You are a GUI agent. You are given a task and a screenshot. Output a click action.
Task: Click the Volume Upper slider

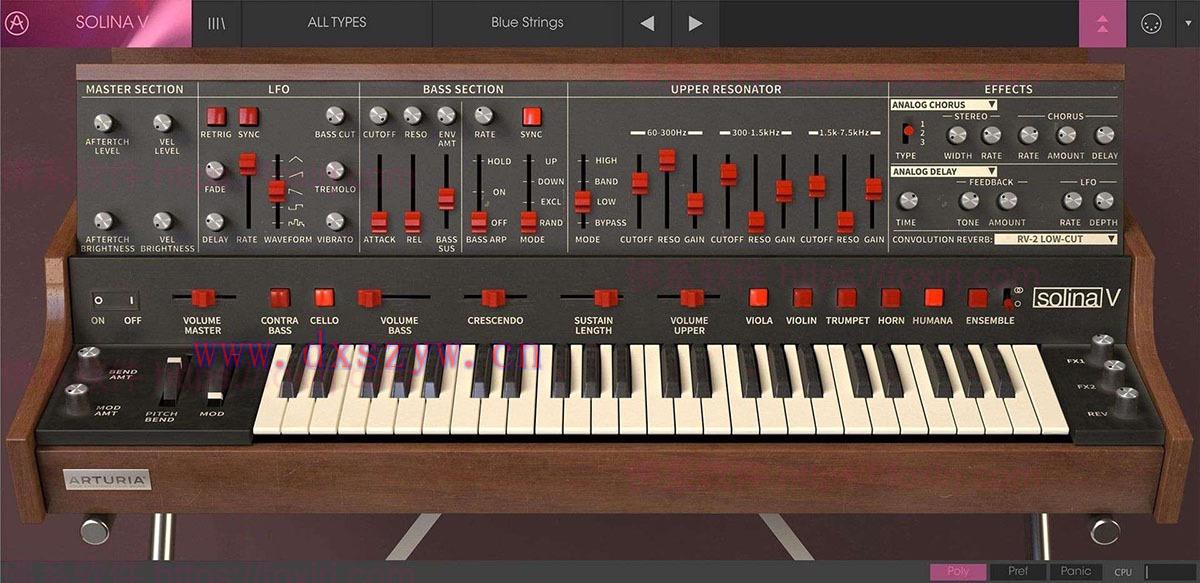point(689,297)
